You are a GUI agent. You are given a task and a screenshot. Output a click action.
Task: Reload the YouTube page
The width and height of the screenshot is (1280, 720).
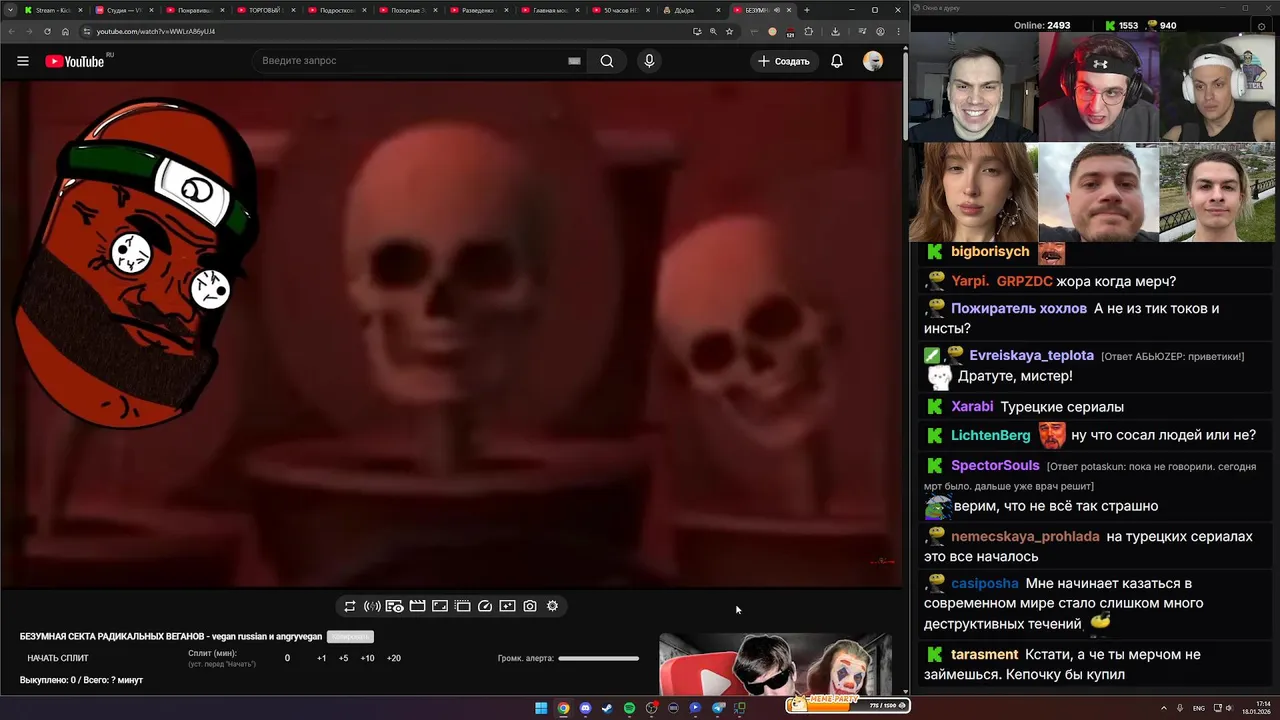click(x=47, y=31)
